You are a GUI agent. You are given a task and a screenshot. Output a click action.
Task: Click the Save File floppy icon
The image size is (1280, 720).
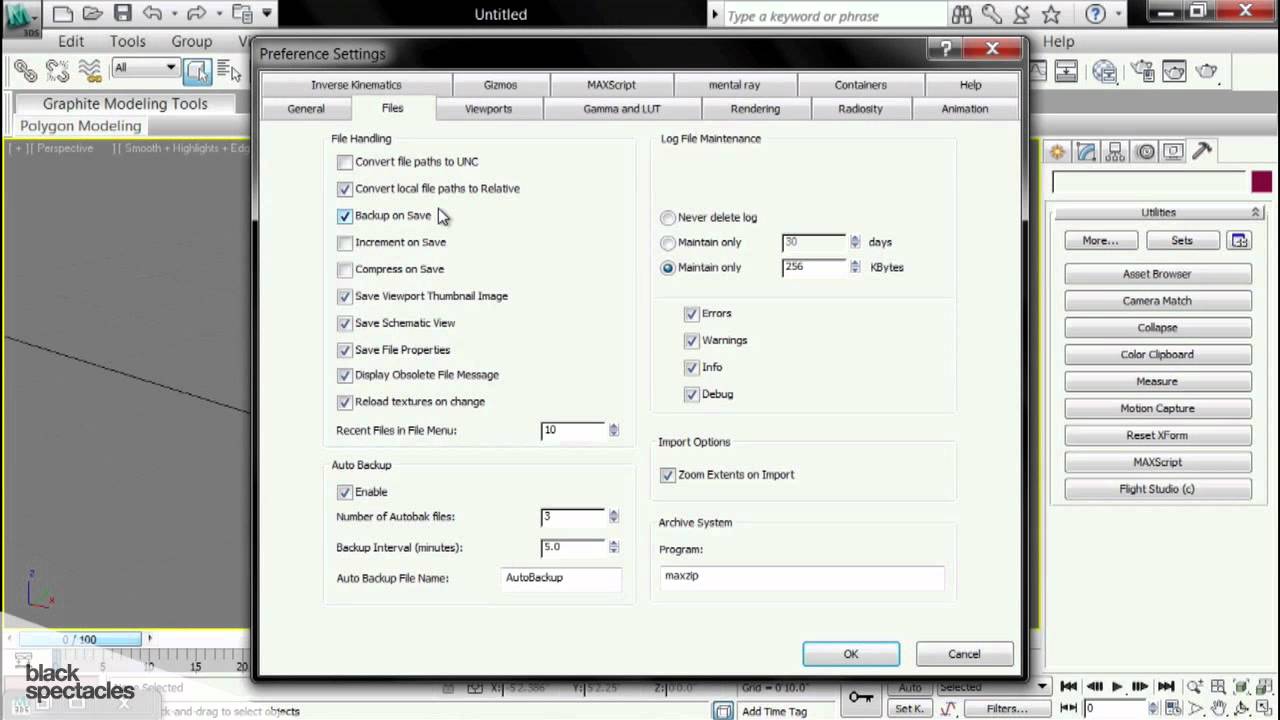[122, 14]
